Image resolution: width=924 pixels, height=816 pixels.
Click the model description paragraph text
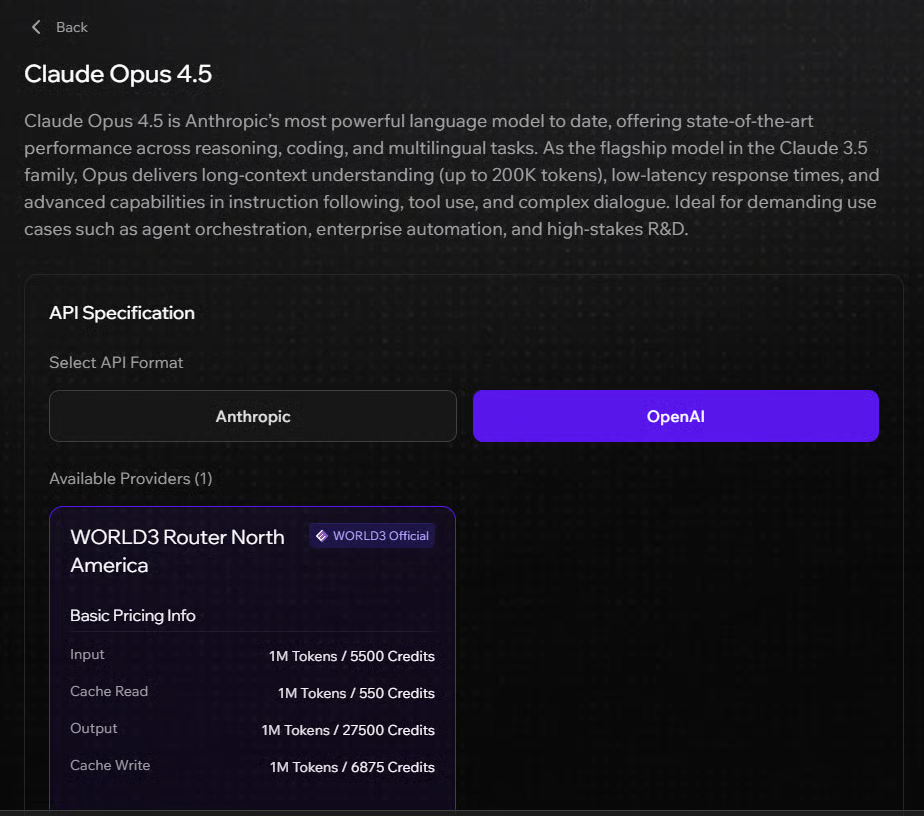point(450,175)
